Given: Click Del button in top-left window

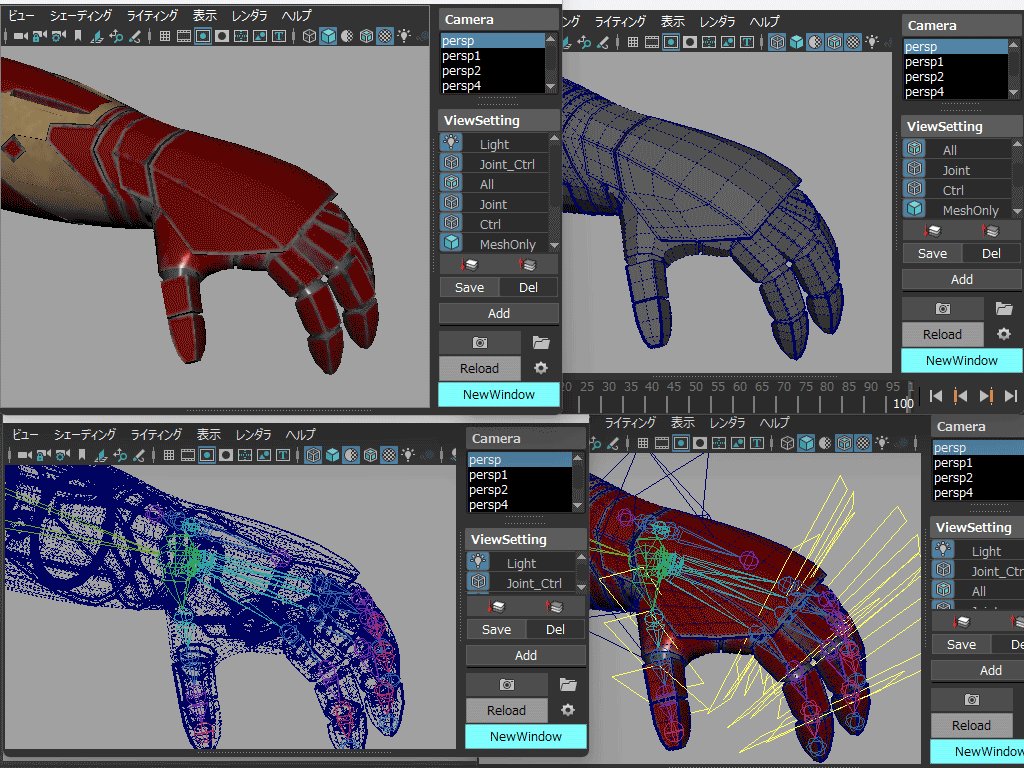Looking at the screenshot, I should 529,287.
